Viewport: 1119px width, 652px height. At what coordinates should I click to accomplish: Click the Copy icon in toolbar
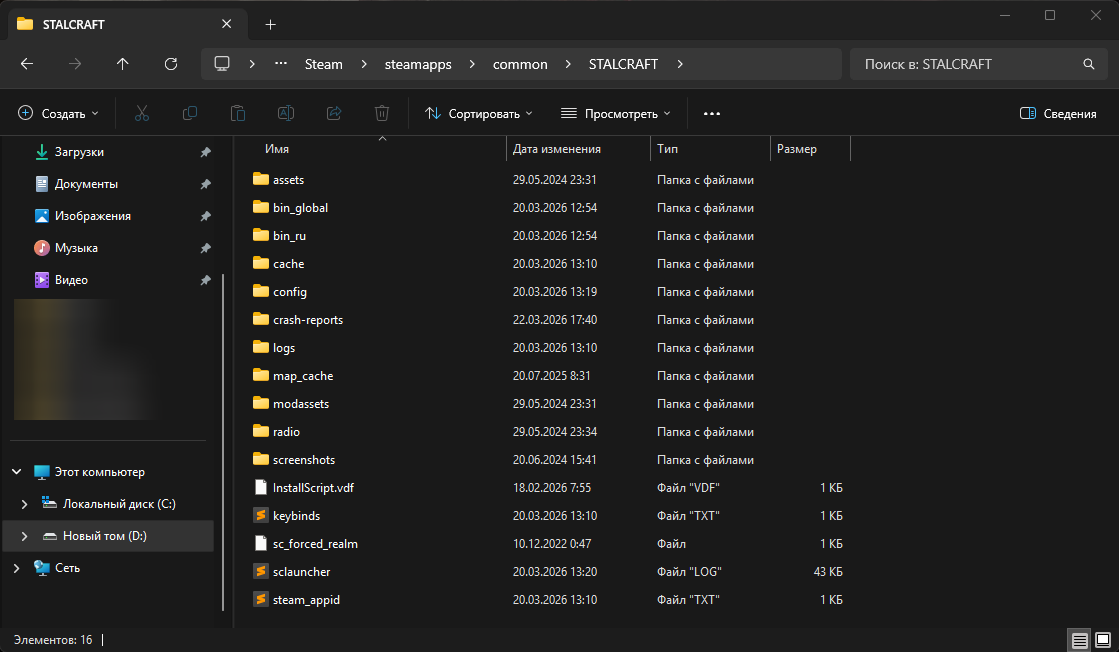click(x=189, y=114)
